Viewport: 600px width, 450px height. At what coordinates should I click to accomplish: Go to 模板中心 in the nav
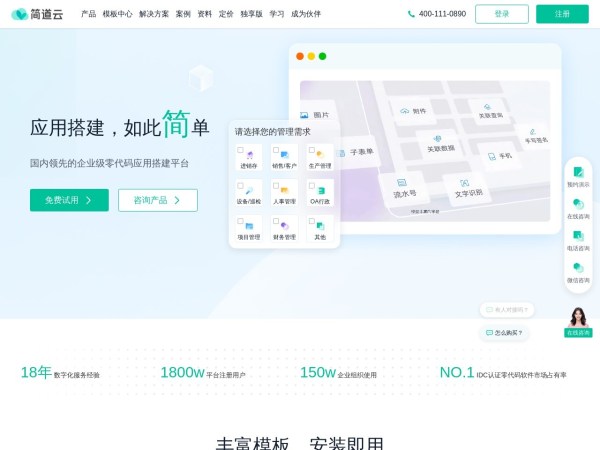coord(117,14)
